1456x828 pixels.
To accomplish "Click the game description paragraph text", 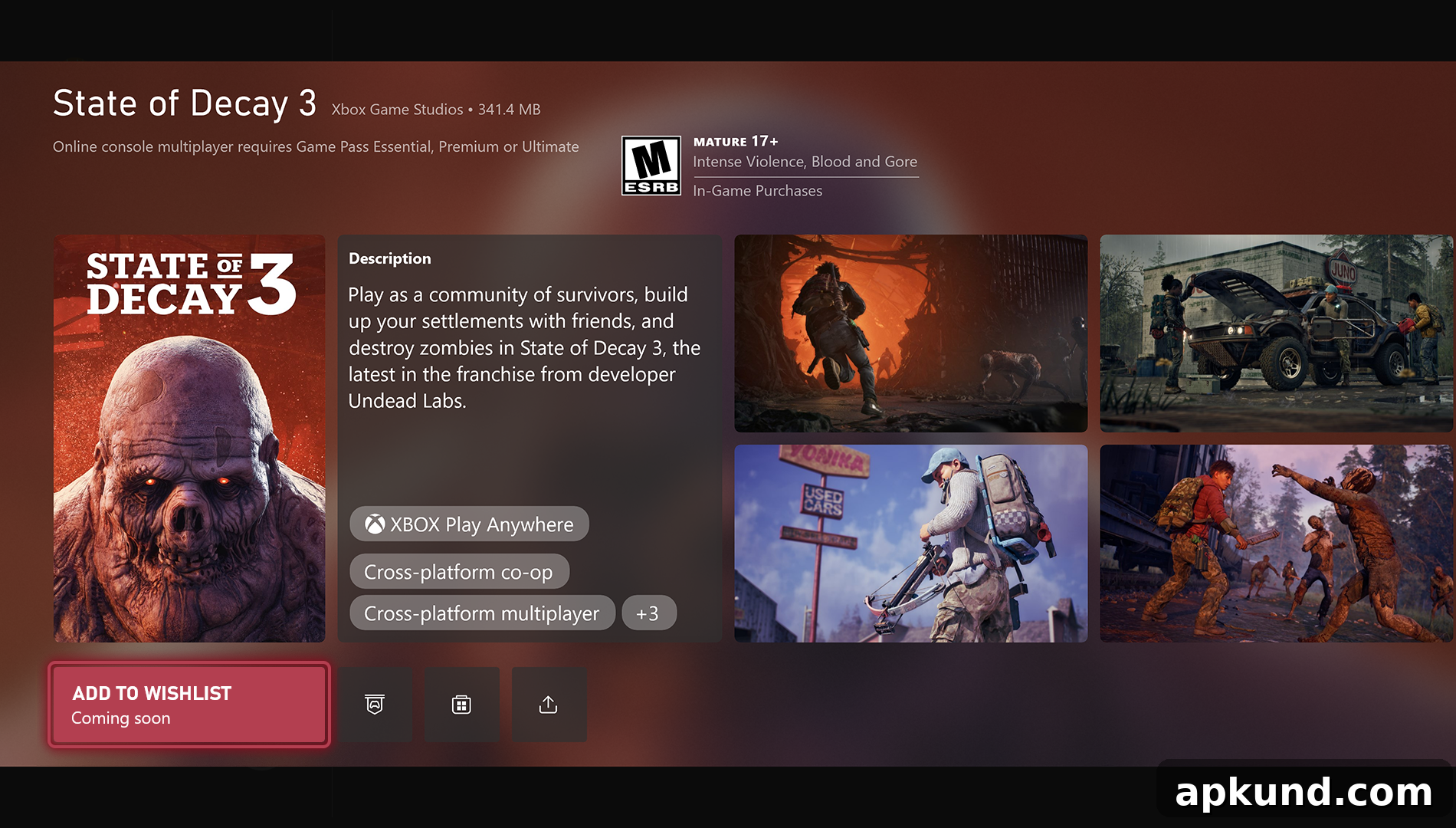I will point(525,347).
